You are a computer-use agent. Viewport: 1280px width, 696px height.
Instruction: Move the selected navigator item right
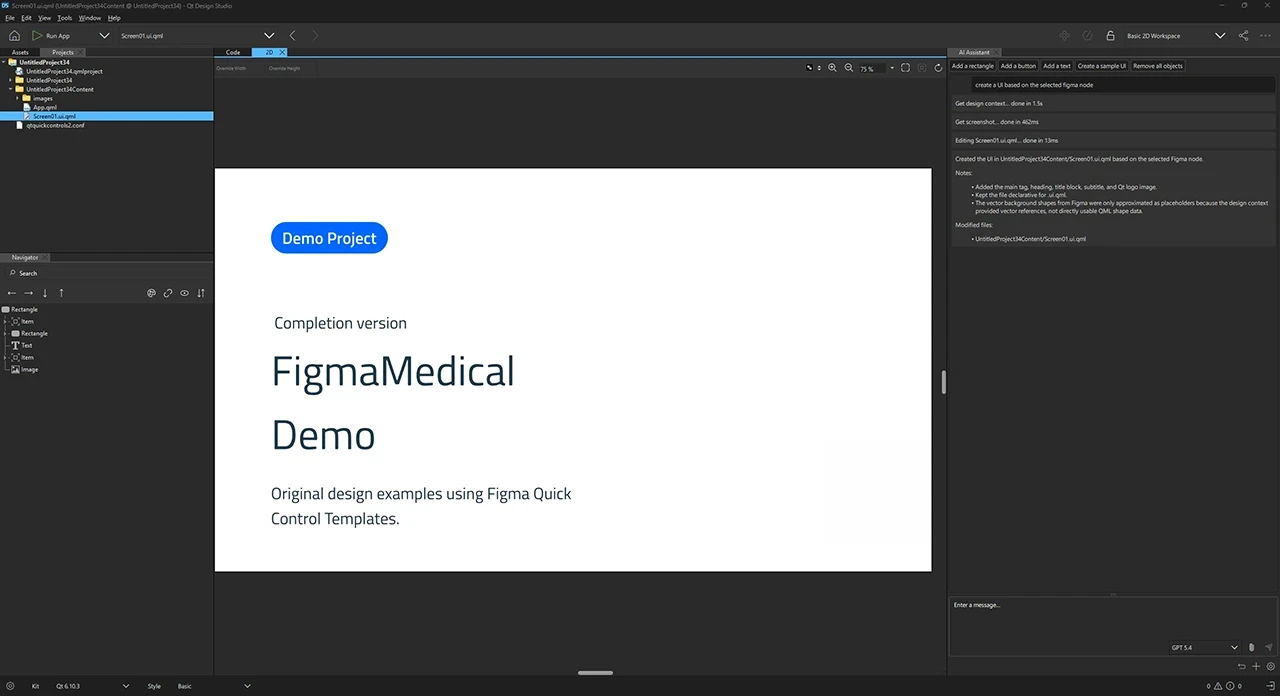(28, 293)
